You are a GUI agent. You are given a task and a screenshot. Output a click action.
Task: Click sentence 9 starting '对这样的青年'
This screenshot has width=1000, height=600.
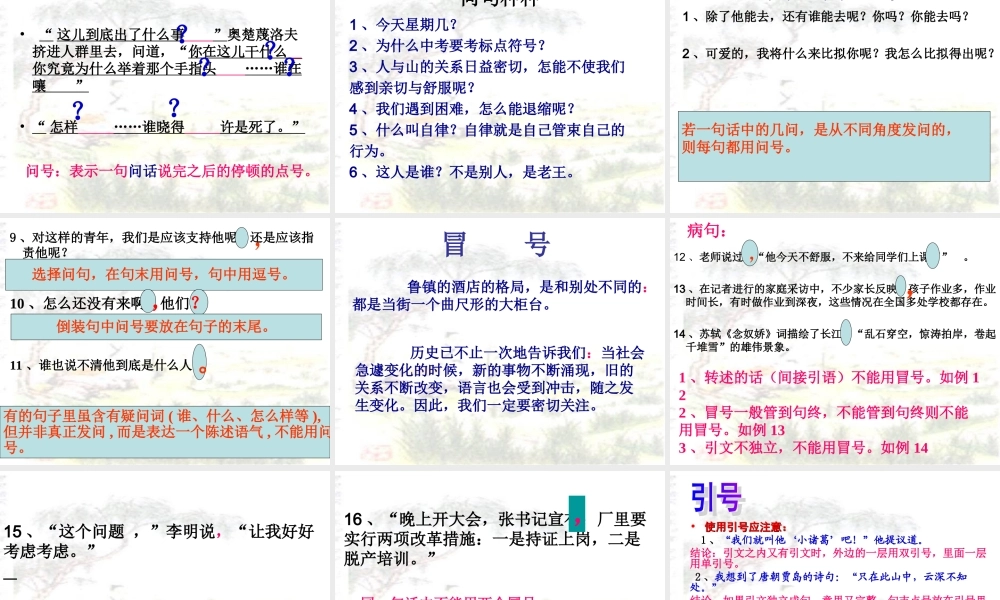[162, 245]
